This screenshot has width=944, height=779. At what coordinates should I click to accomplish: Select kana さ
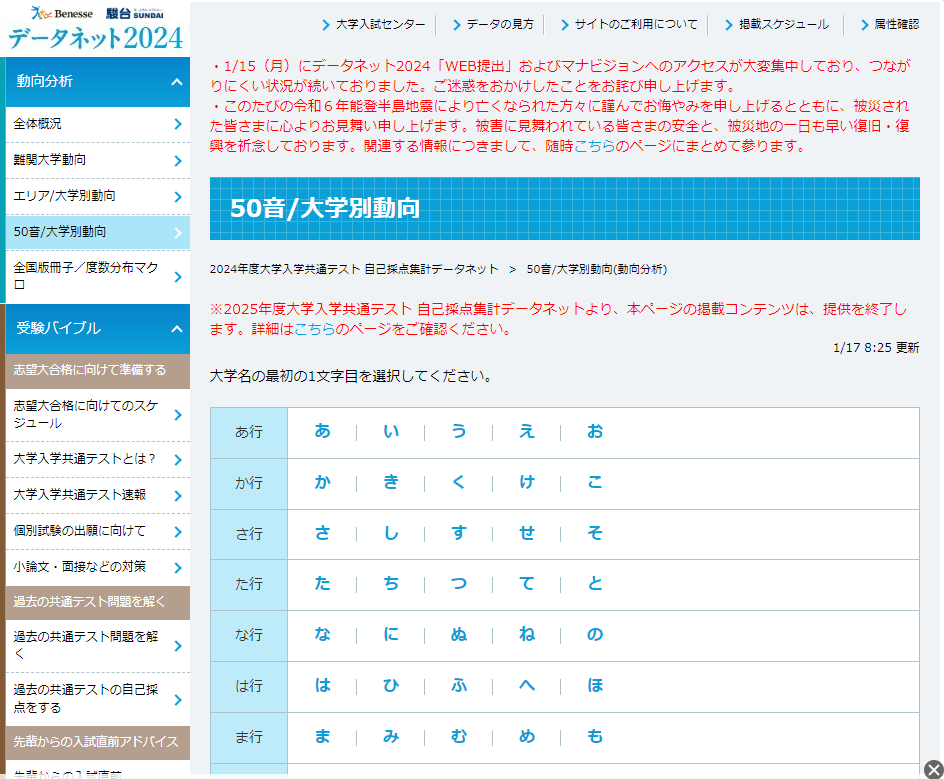tap(323, 533)
